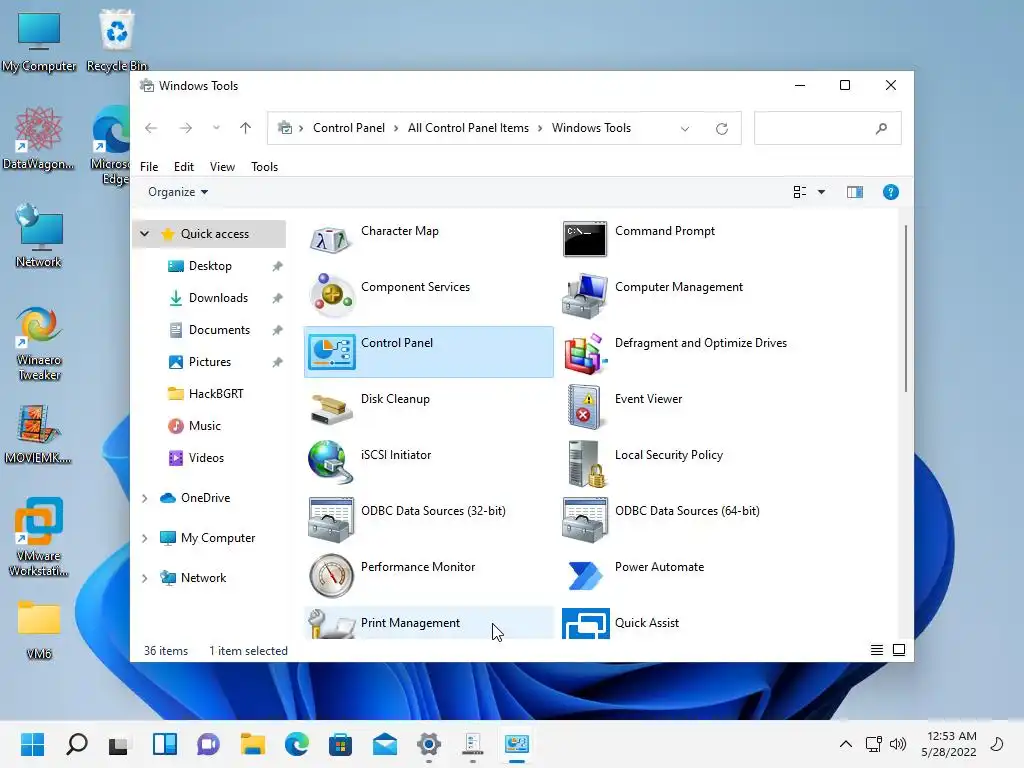
Task: Click the volume speaker tray icon
Action: click(x=898, y=744)
